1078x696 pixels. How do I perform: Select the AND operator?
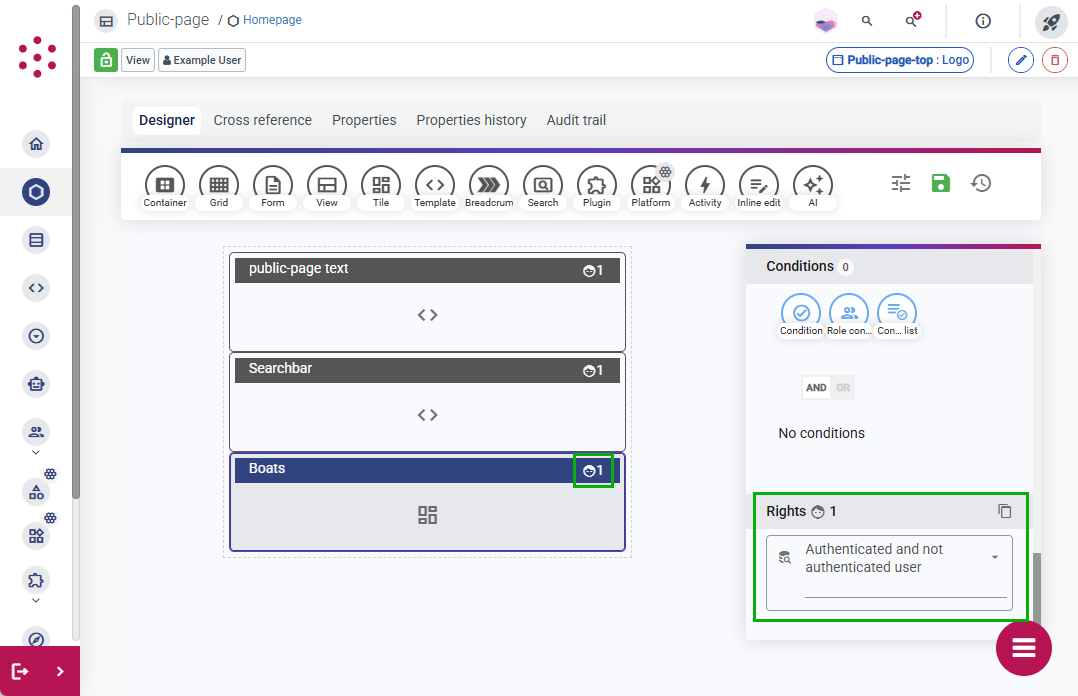pyautogui.click(x=816, y=387)
